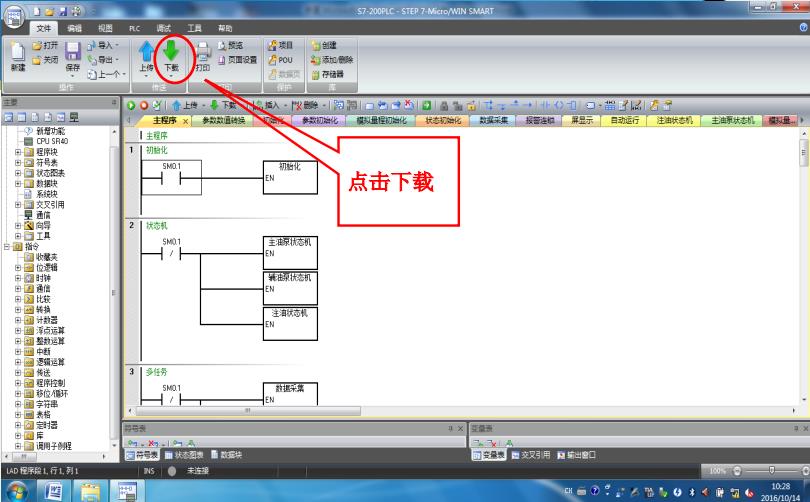Viewport: 810px width, 502px height.
Task: Expand the 程序块 tree node
Action: 18,151
